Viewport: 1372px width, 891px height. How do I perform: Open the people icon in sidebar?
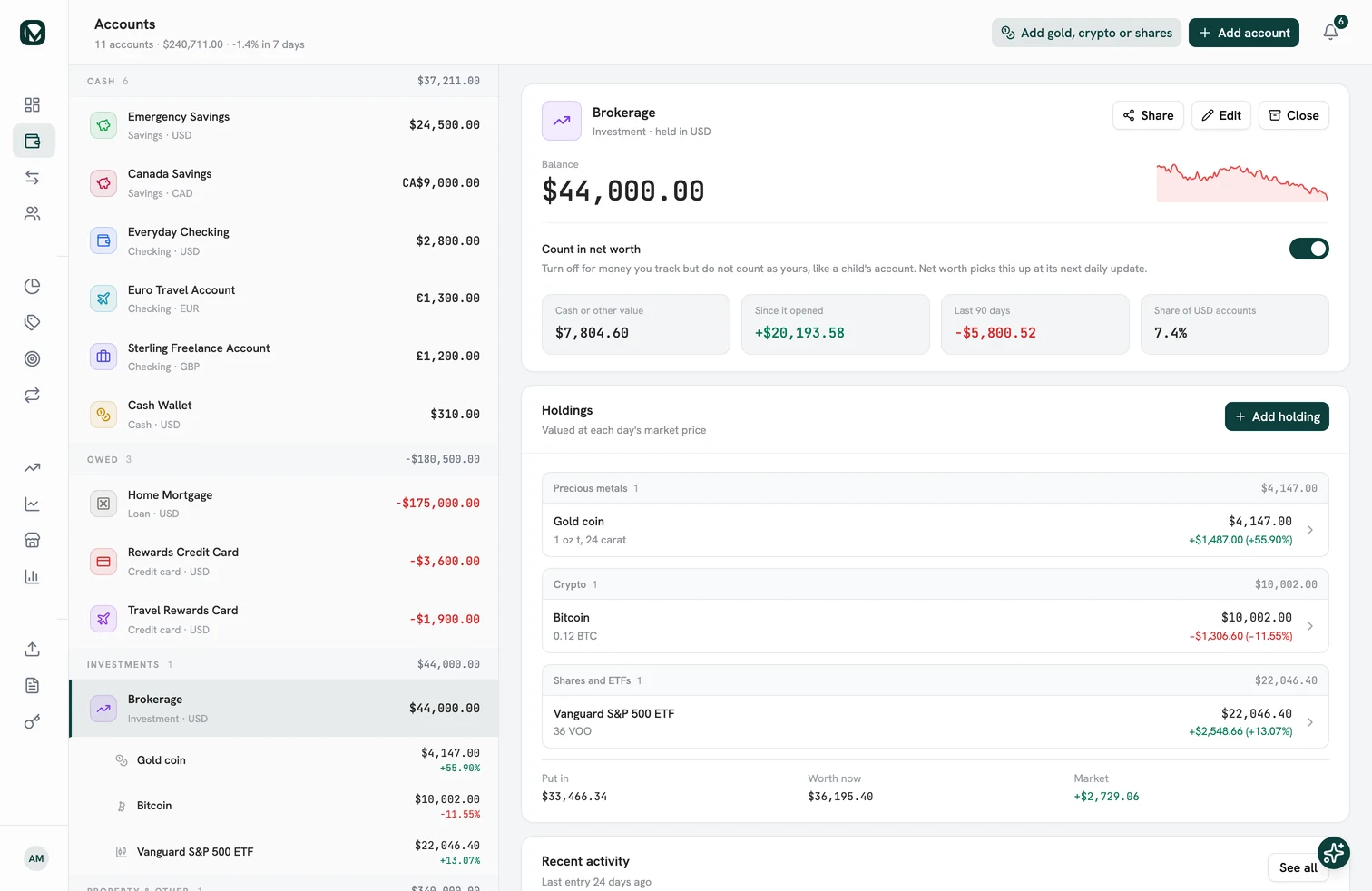coord(33,214)
